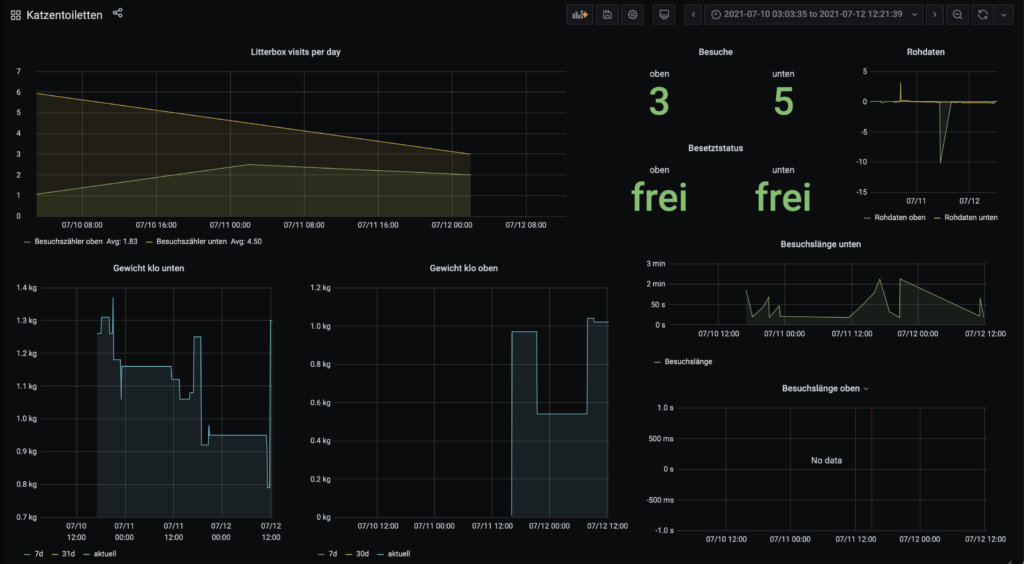Click the dashboards grid icon beside Katzentoiletten
Image resolution: width=1024 pixels, height=564 pixels.
[x=16, y=15]
